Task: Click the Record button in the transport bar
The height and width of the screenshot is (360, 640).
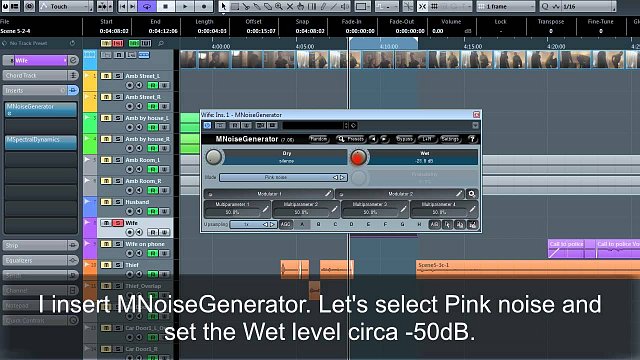Action: pos(204,6)
